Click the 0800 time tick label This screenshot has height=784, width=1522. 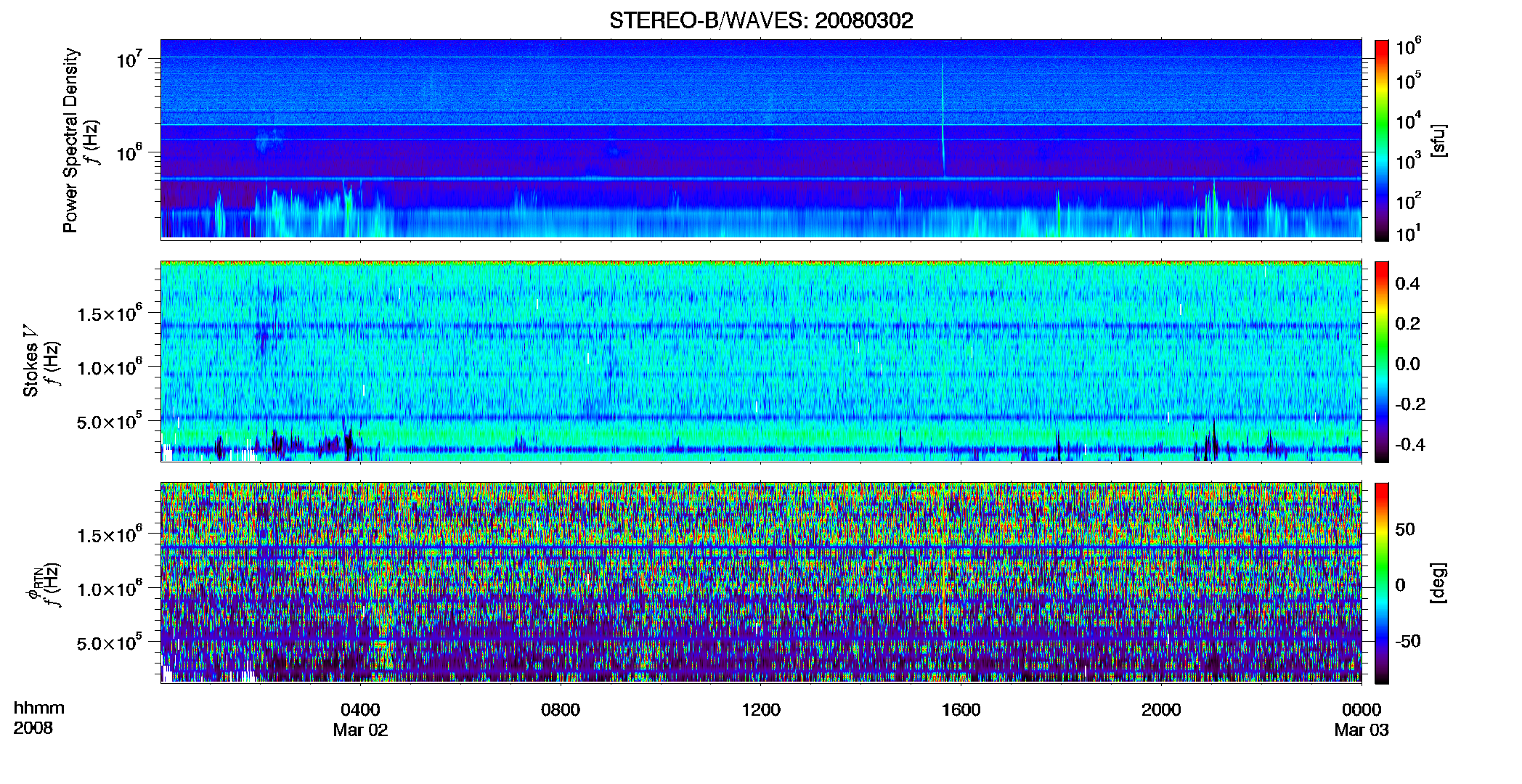click(x=561, y=709)
